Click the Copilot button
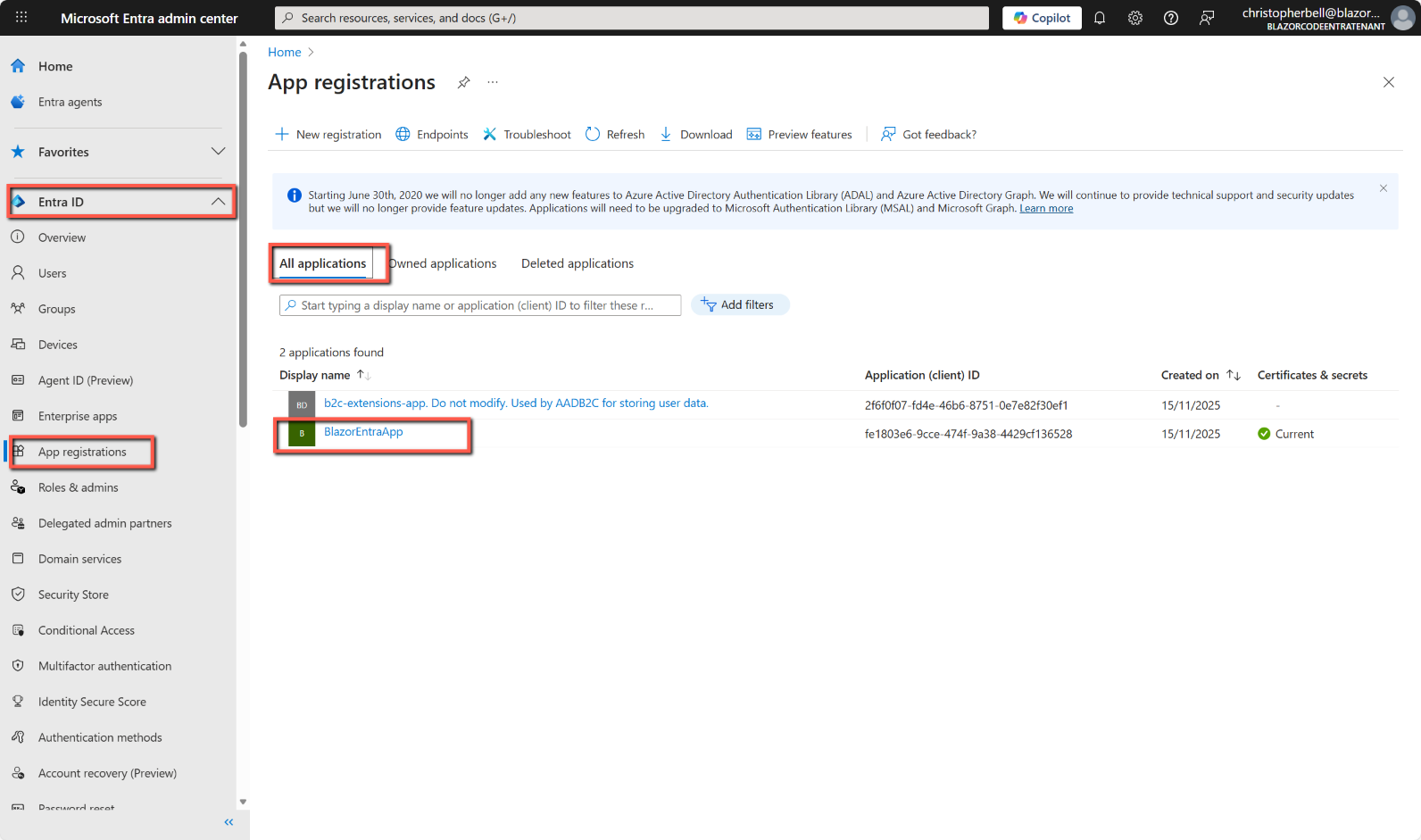The width and height of the screenshot is (1421, 840). click(1042, 18)
